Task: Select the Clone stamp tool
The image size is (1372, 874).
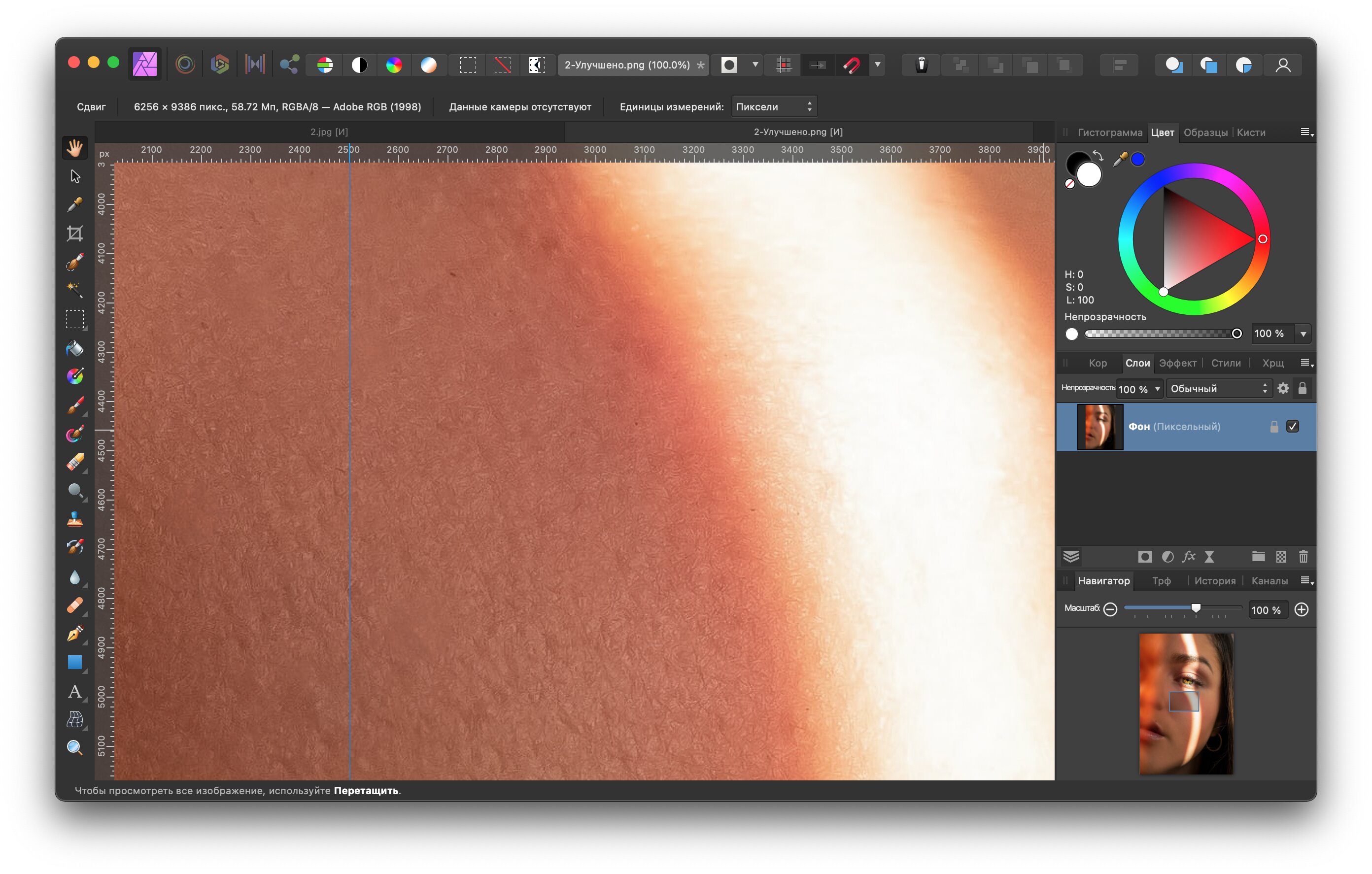Action: (74, 519)
